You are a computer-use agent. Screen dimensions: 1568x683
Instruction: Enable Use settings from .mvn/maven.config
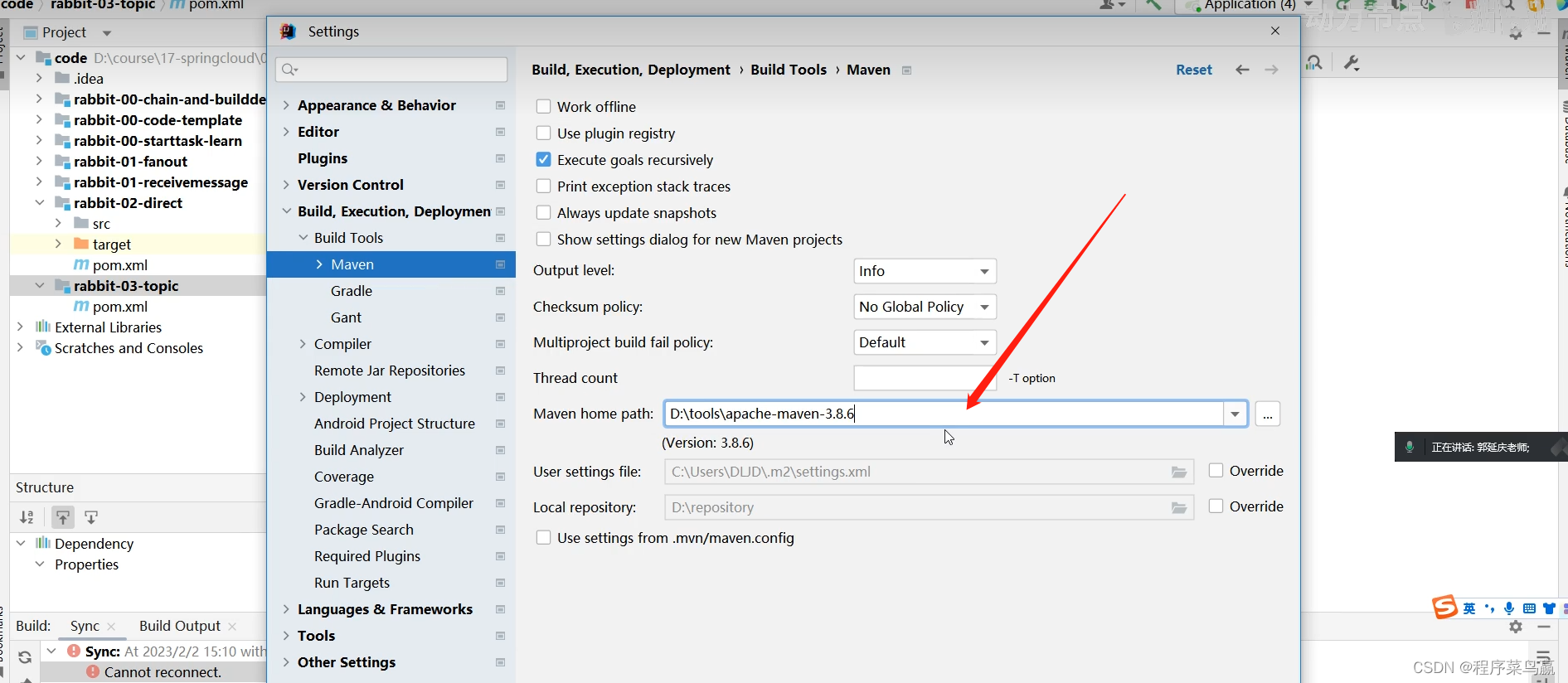point(543,537)
